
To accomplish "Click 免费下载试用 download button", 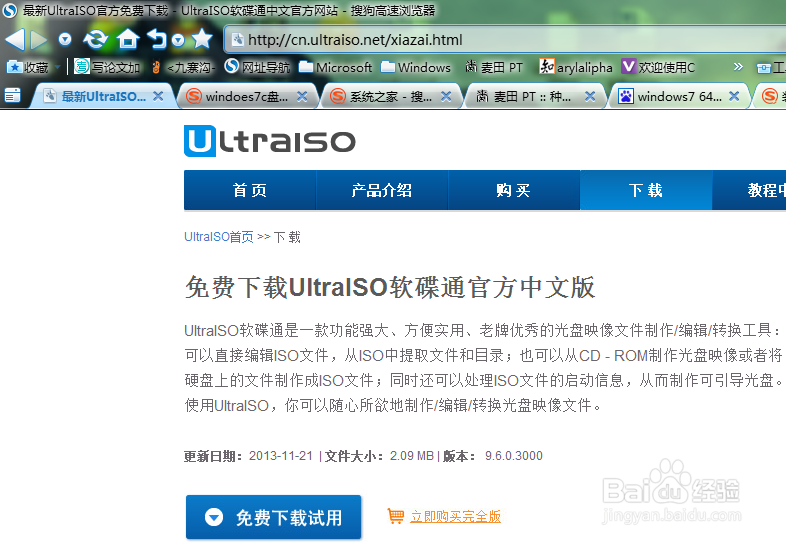I will click(x=274, y=517).
